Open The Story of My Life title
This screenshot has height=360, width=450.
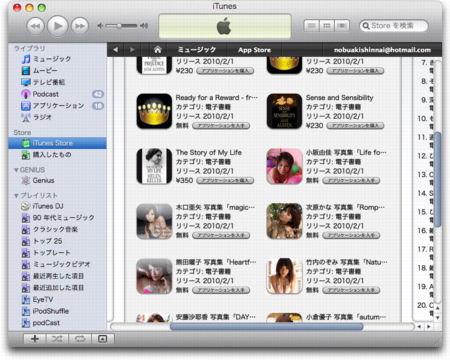pyautogui.click(x=209, y=152)
